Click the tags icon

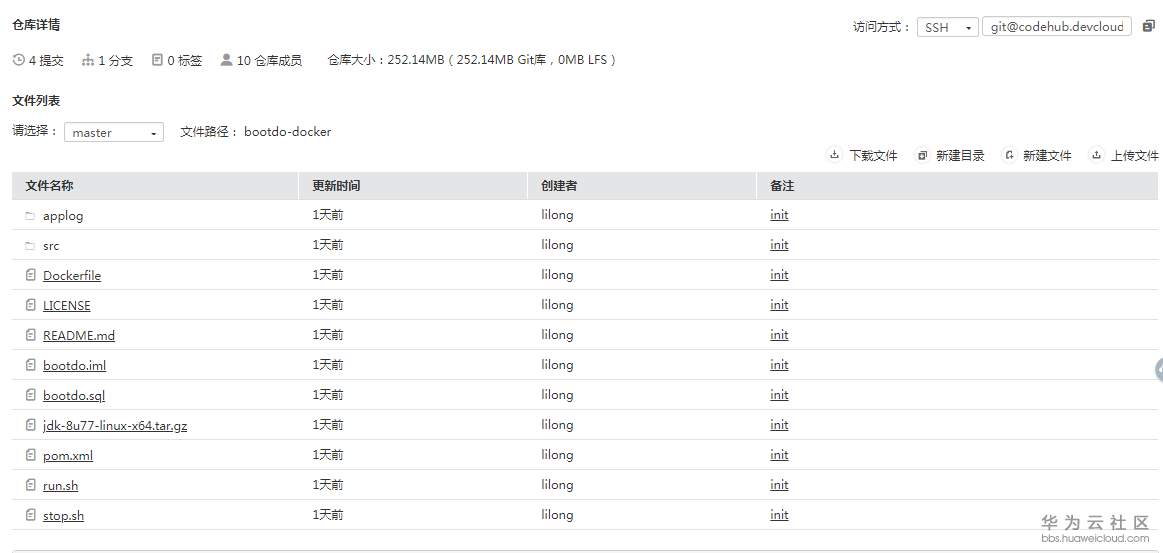[x=157, y=60]
